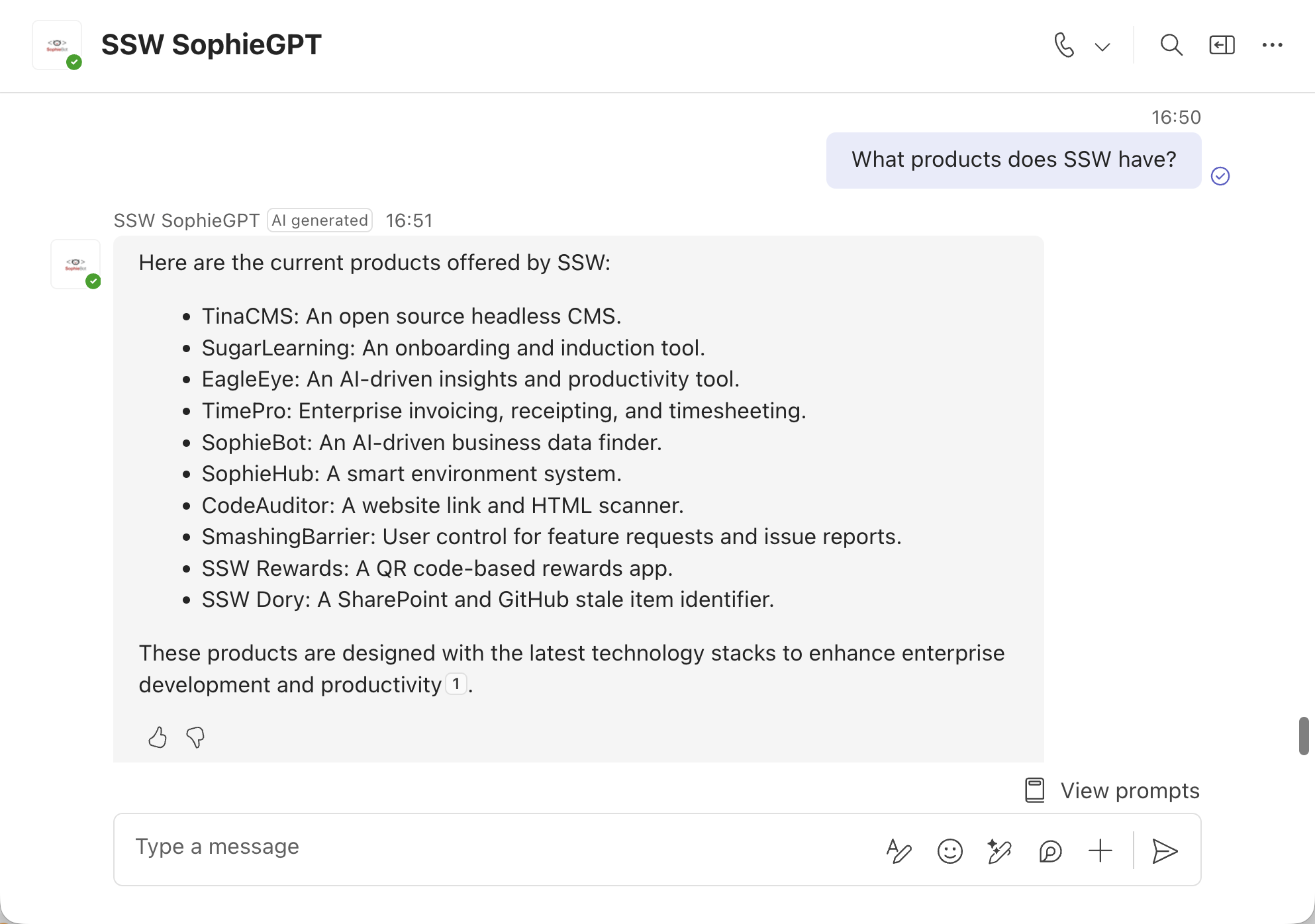Open the emoji picker
Screen dimensions: 1315x924
tap(950, 851)
